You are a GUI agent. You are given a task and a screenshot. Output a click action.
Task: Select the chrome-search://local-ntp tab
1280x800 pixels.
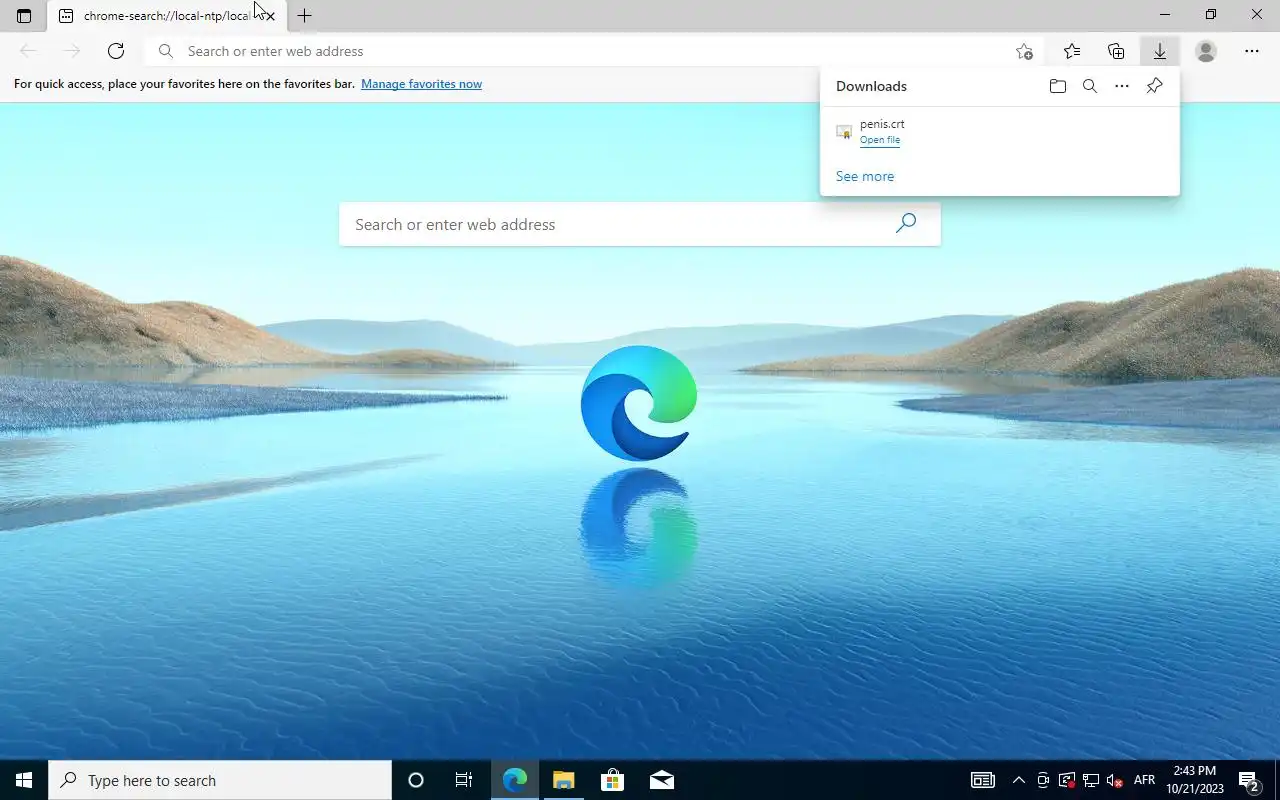pyautogui.click(x=166, y=16)
